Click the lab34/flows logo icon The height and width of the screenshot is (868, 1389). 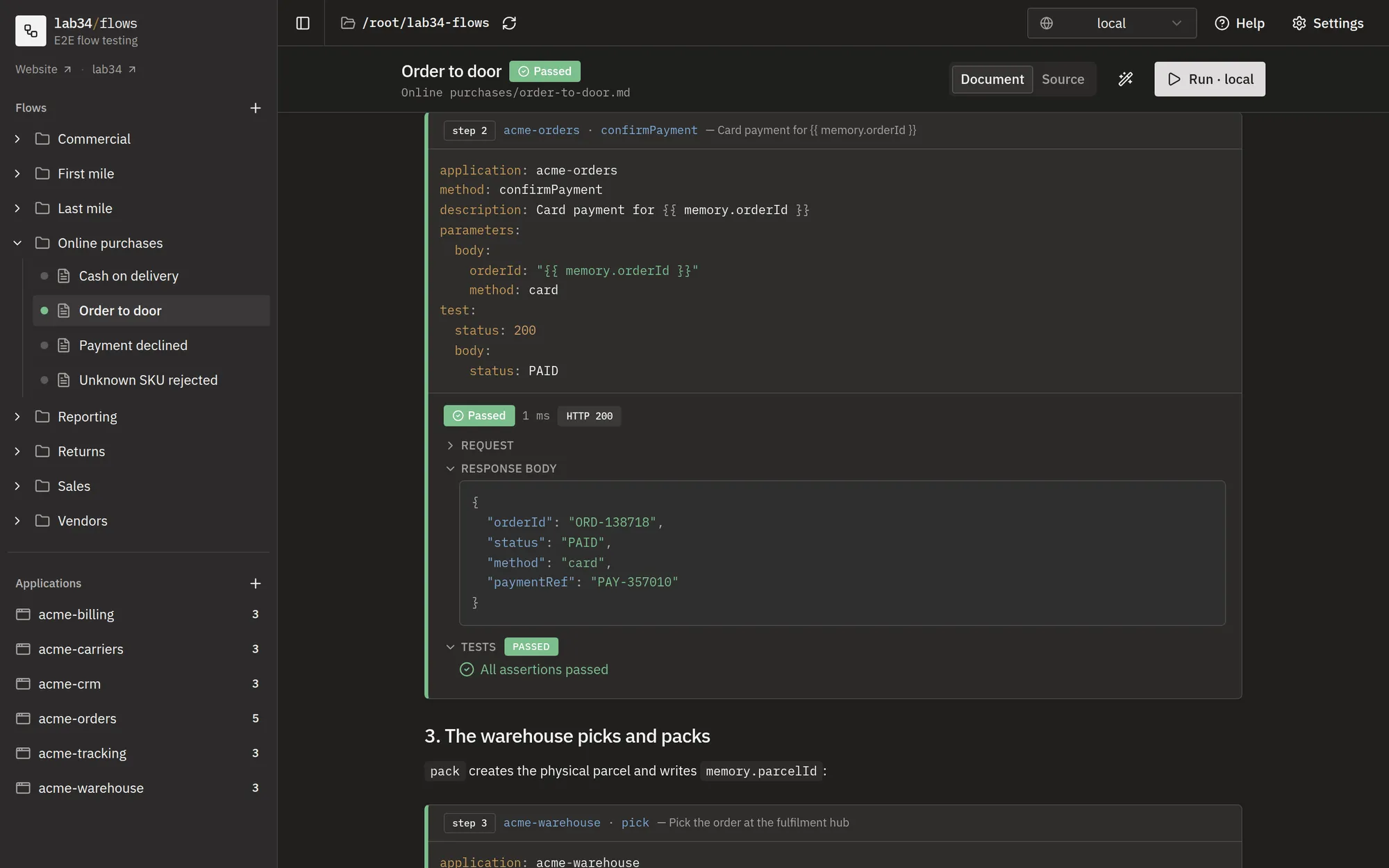pyautogui.click(x=31, y=31)
